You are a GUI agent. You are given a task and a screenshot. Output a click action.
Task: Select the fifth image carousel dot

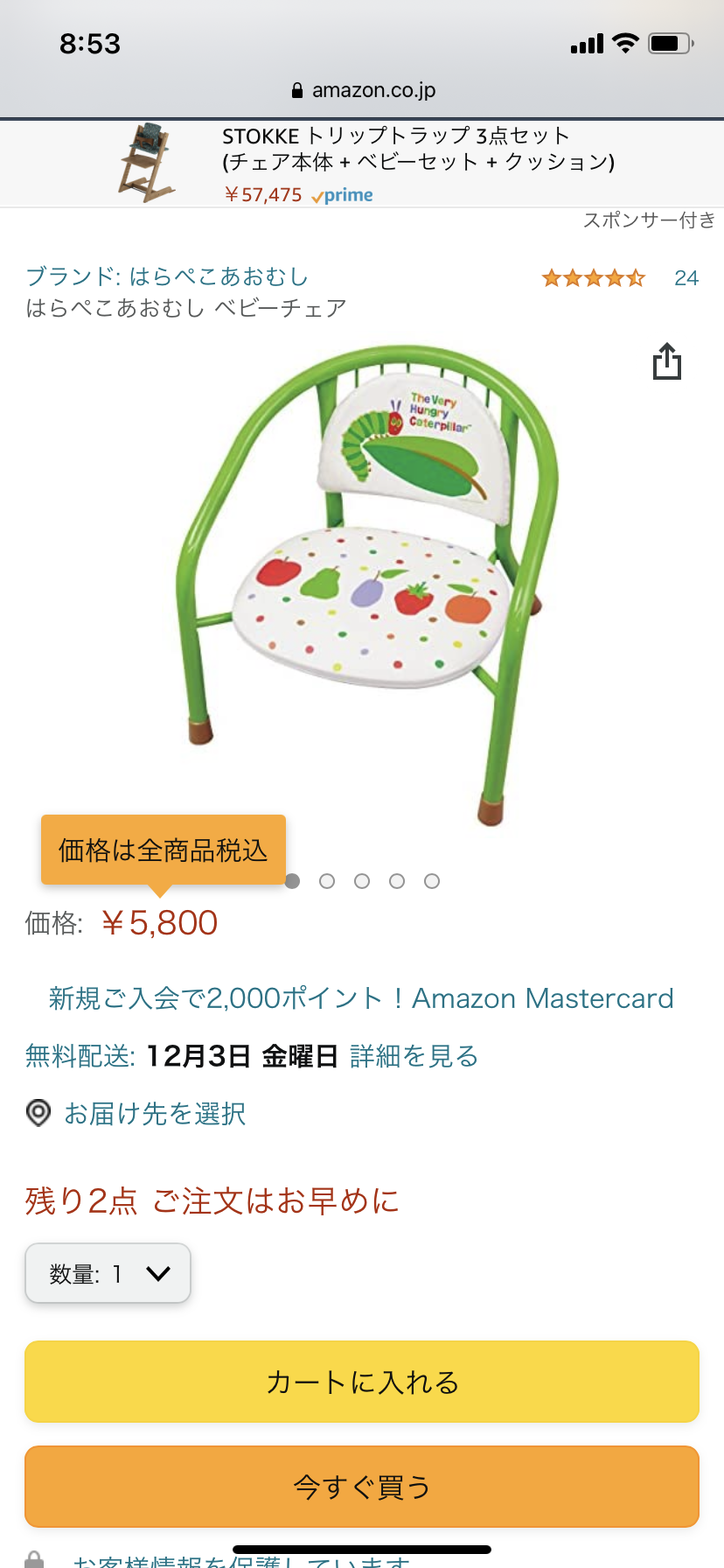coord(432,881)
